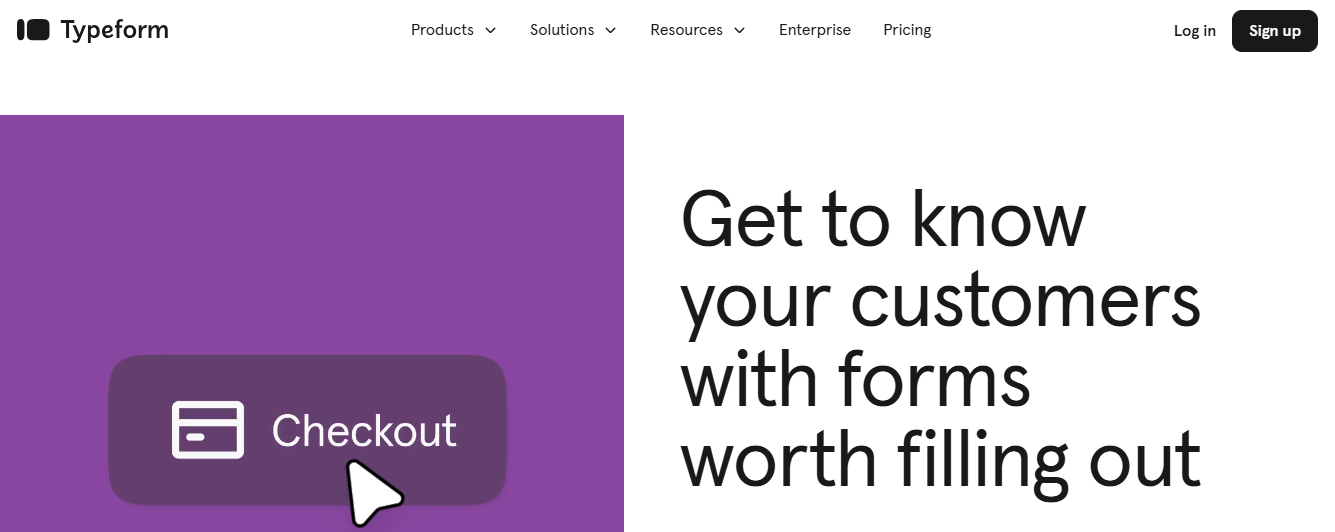Click the Log in link
This screenshot has height=532, width=1335.
[x=1195, y=31]
